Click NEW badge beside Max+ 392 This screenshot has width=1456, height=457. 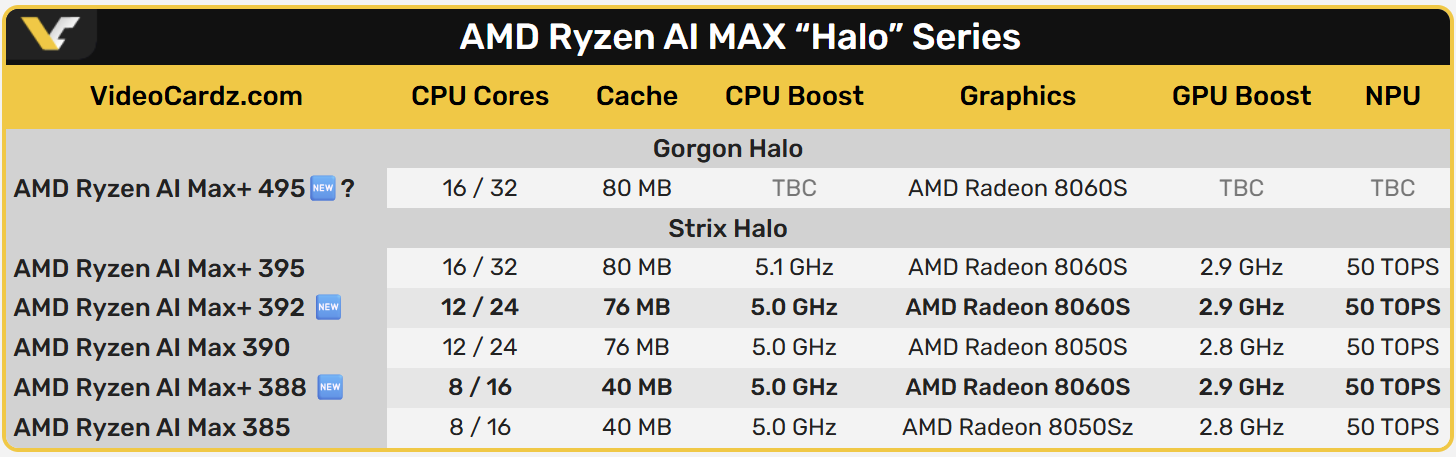coord(328,308)
